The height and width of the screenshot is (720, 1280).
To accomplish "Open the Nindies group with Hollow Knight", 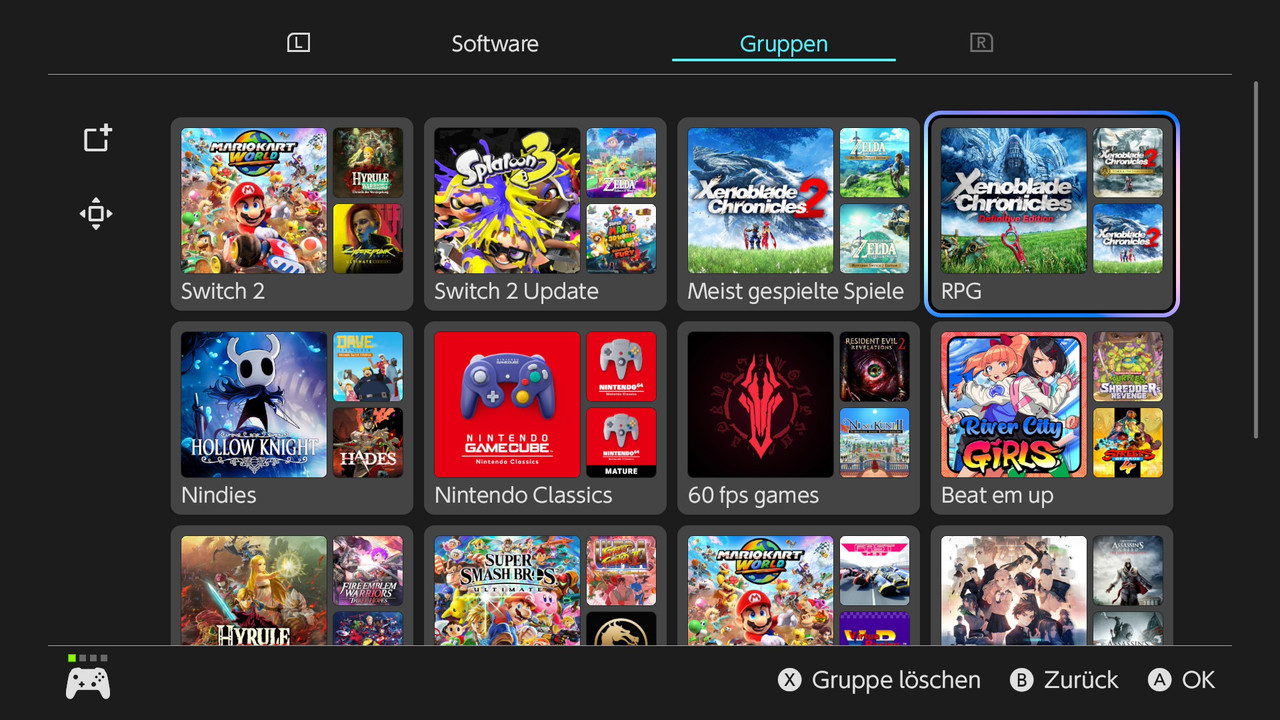I will point(292,418).
